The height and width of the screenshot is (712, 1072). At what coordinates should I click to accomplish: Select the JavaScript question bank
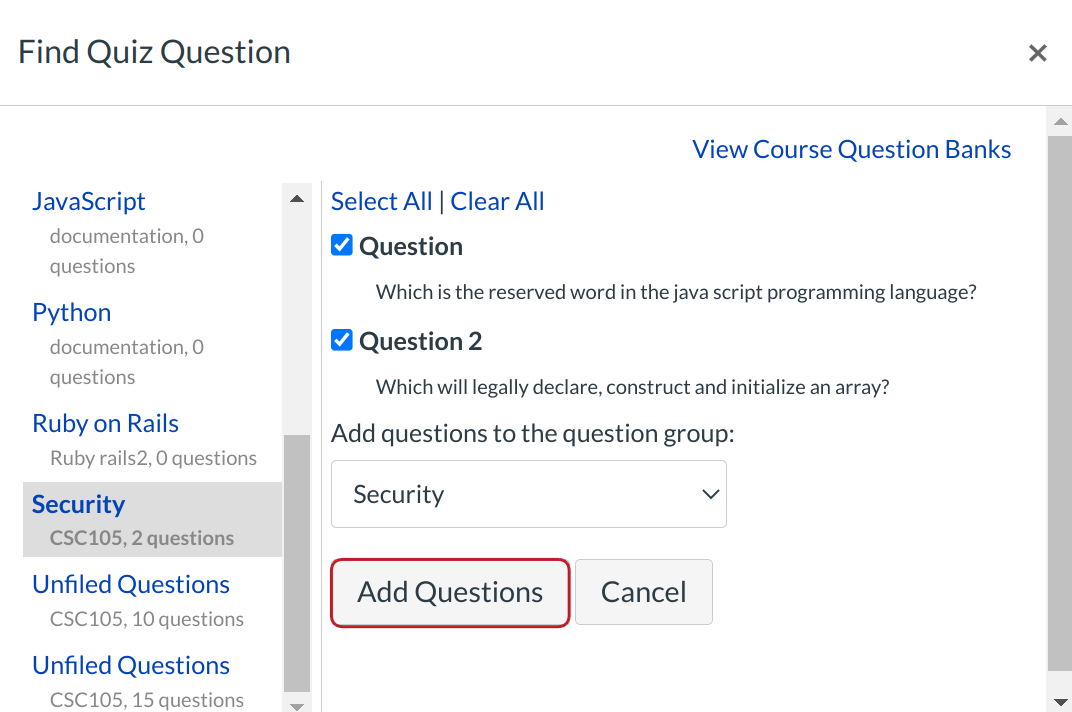click(89, 201)
